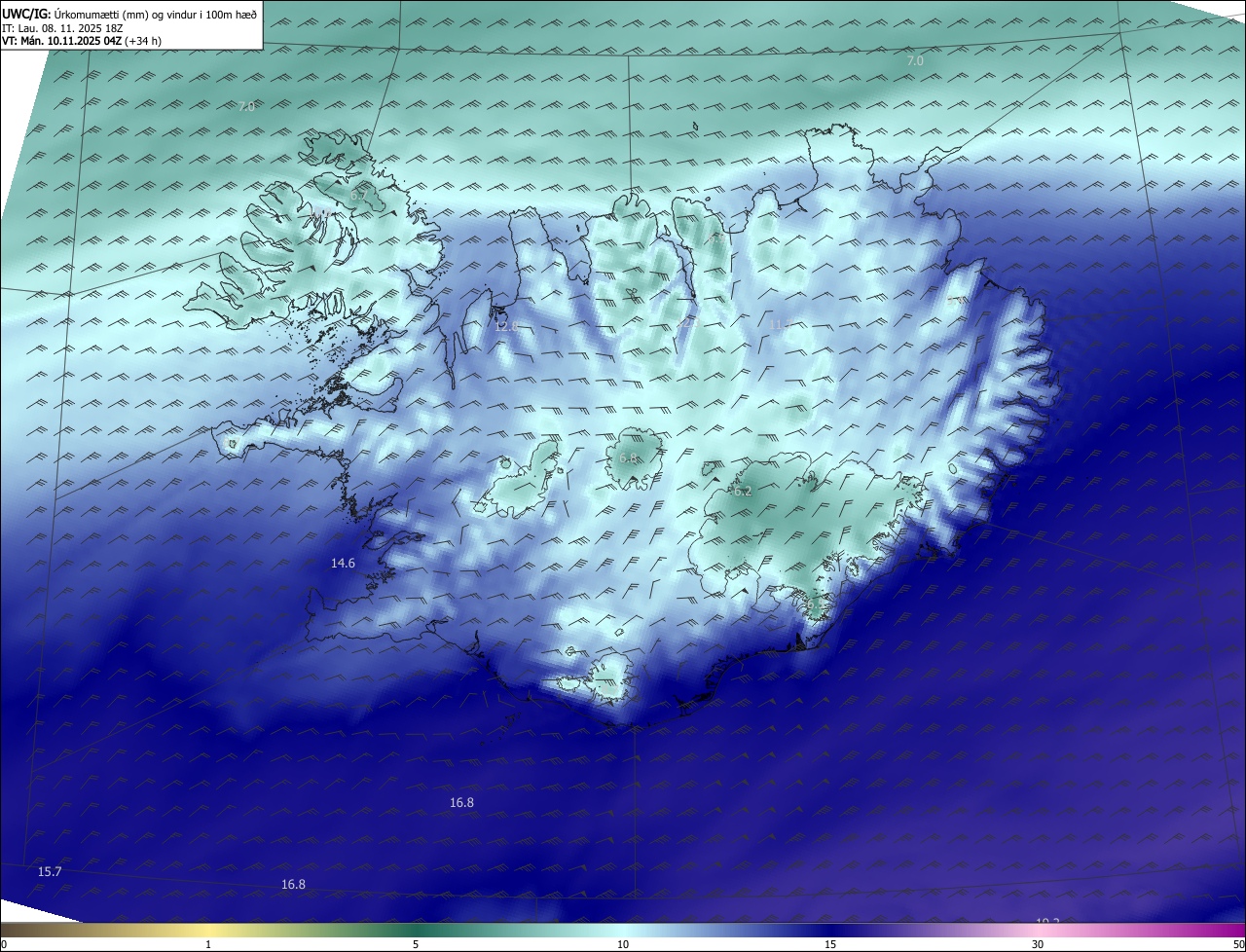Click the color bar tick label 10
The width and height of the screenshot is (1246, 952).
pyautogui.click(x=623, y=944)
